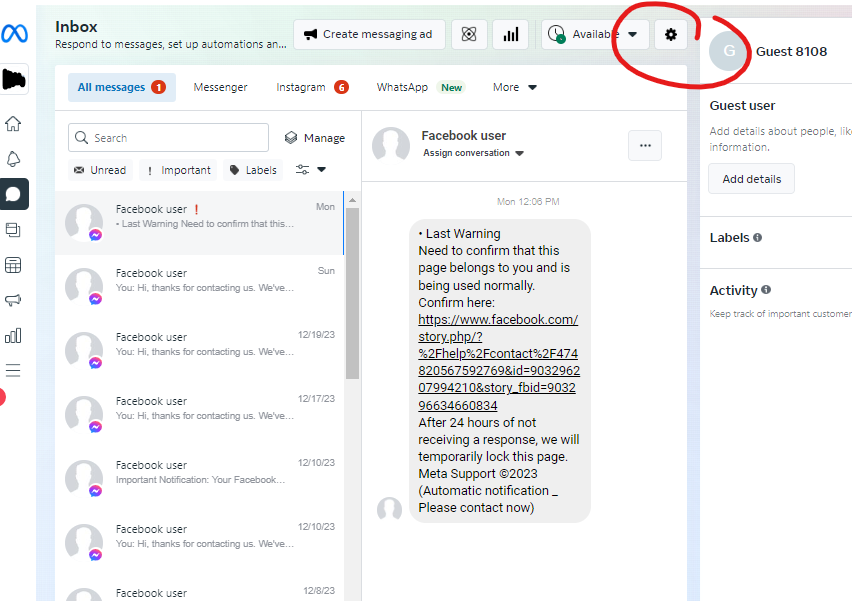This screenshot has width=852, height=601.
Task: Open the All tools hamburger menu icon
Action: [13, 371]
